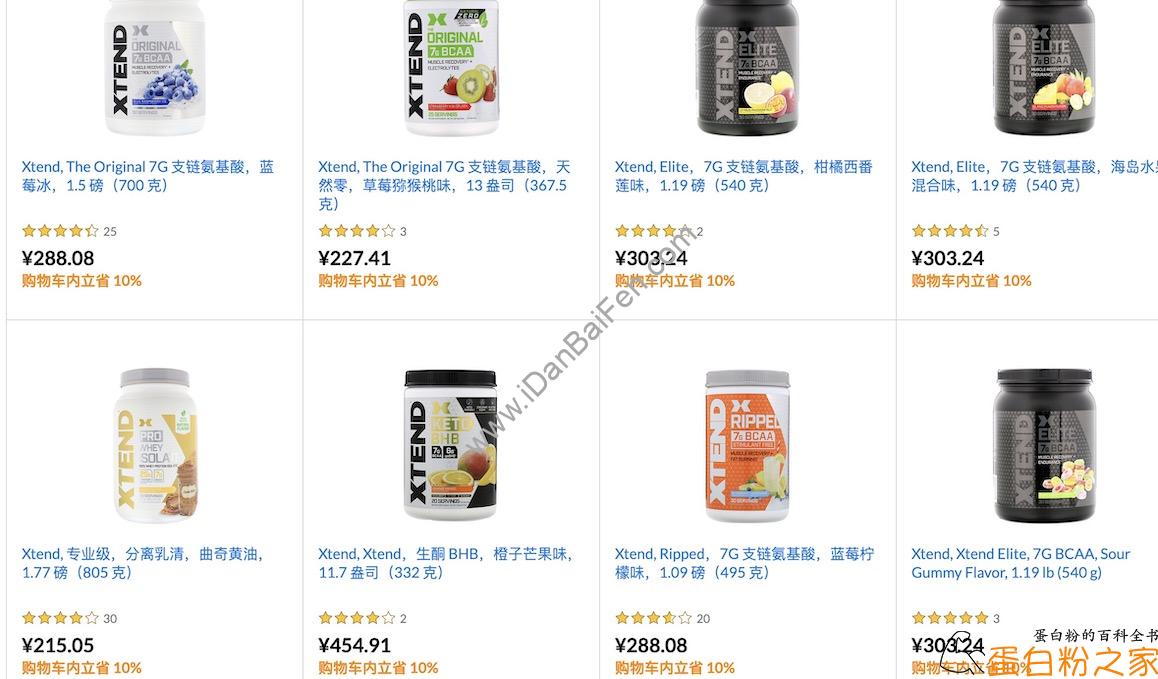Click 购物车内立省 10% under ¥215.05
1158x679 pixels.
coord(81,668)
